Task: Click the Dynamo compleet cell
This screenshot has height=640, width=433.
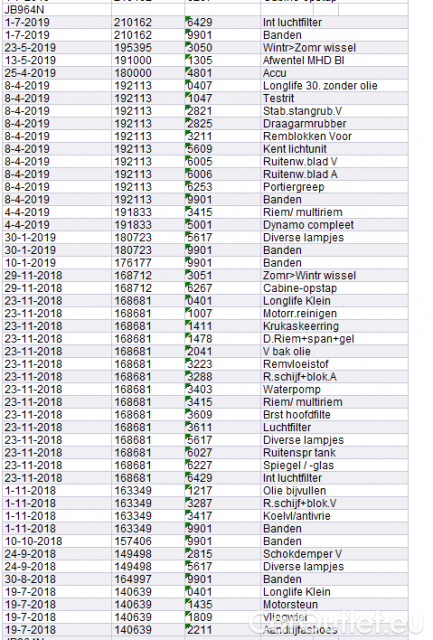Action: [x=334, y=225]
